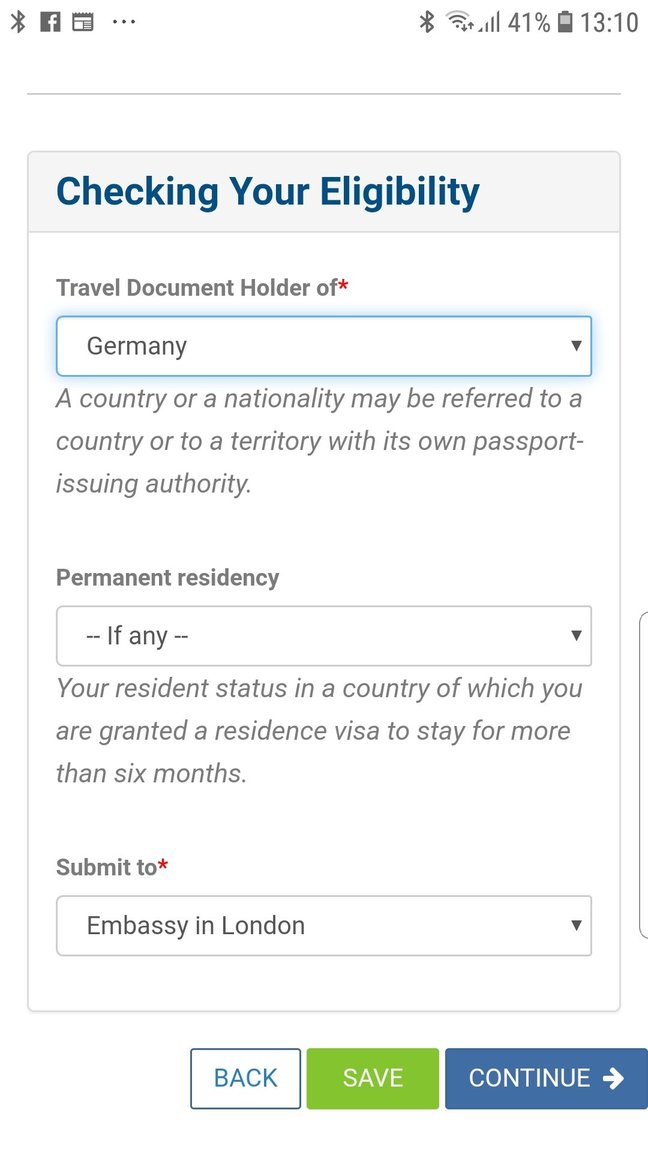Click the "Checking Your Eligibility" heading

[267, 191]
